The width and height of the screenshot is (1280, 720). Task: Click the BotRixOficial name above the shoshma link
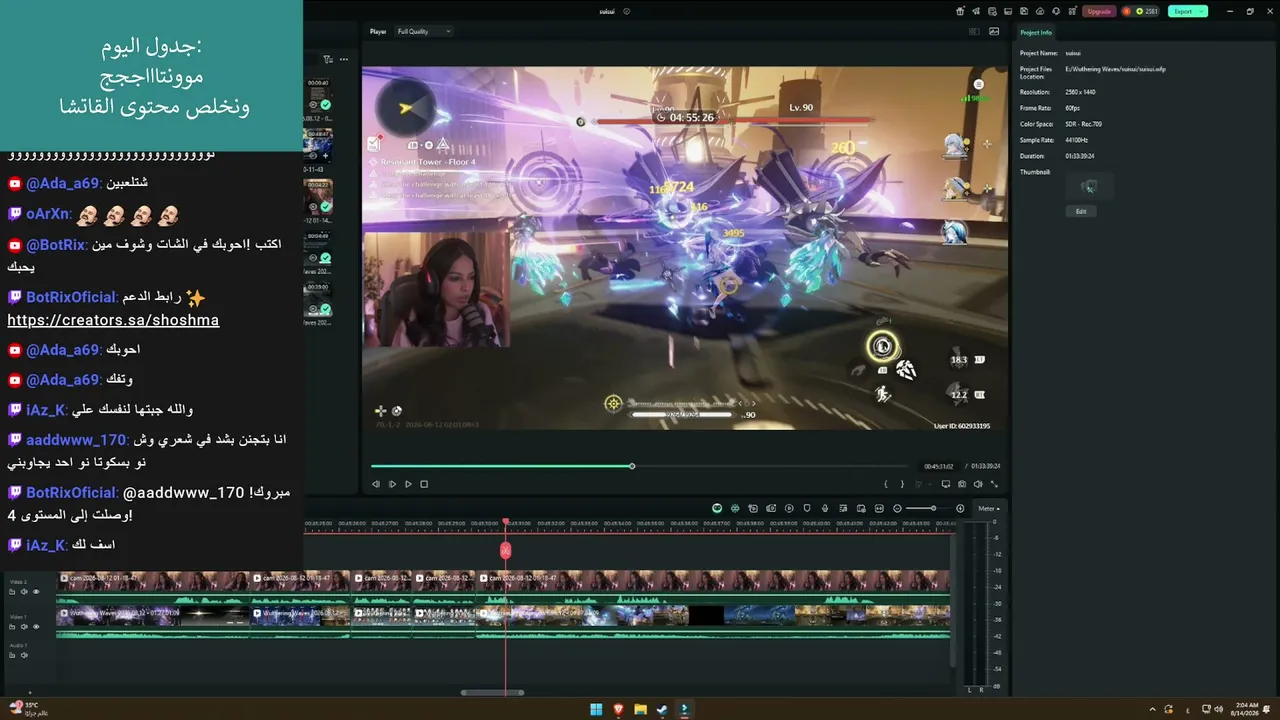tap(71, 298)
